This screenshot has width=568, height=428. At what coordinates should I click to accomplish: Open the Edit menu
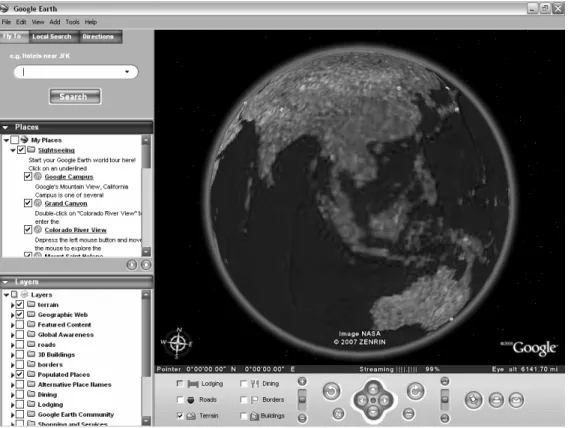(x=21, y=22)
